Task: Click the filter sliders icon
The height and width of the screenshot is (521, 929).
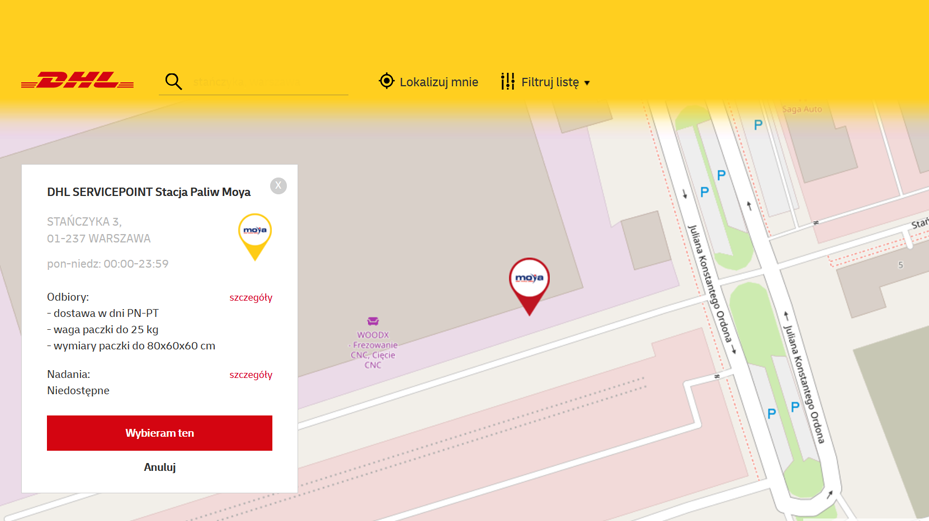Action: 508,81
